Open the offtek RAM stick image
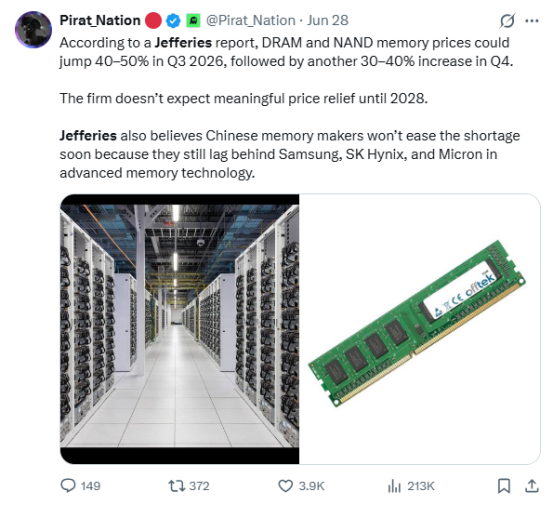This screenshot has width=554, height=505. [x=420, y=329]
